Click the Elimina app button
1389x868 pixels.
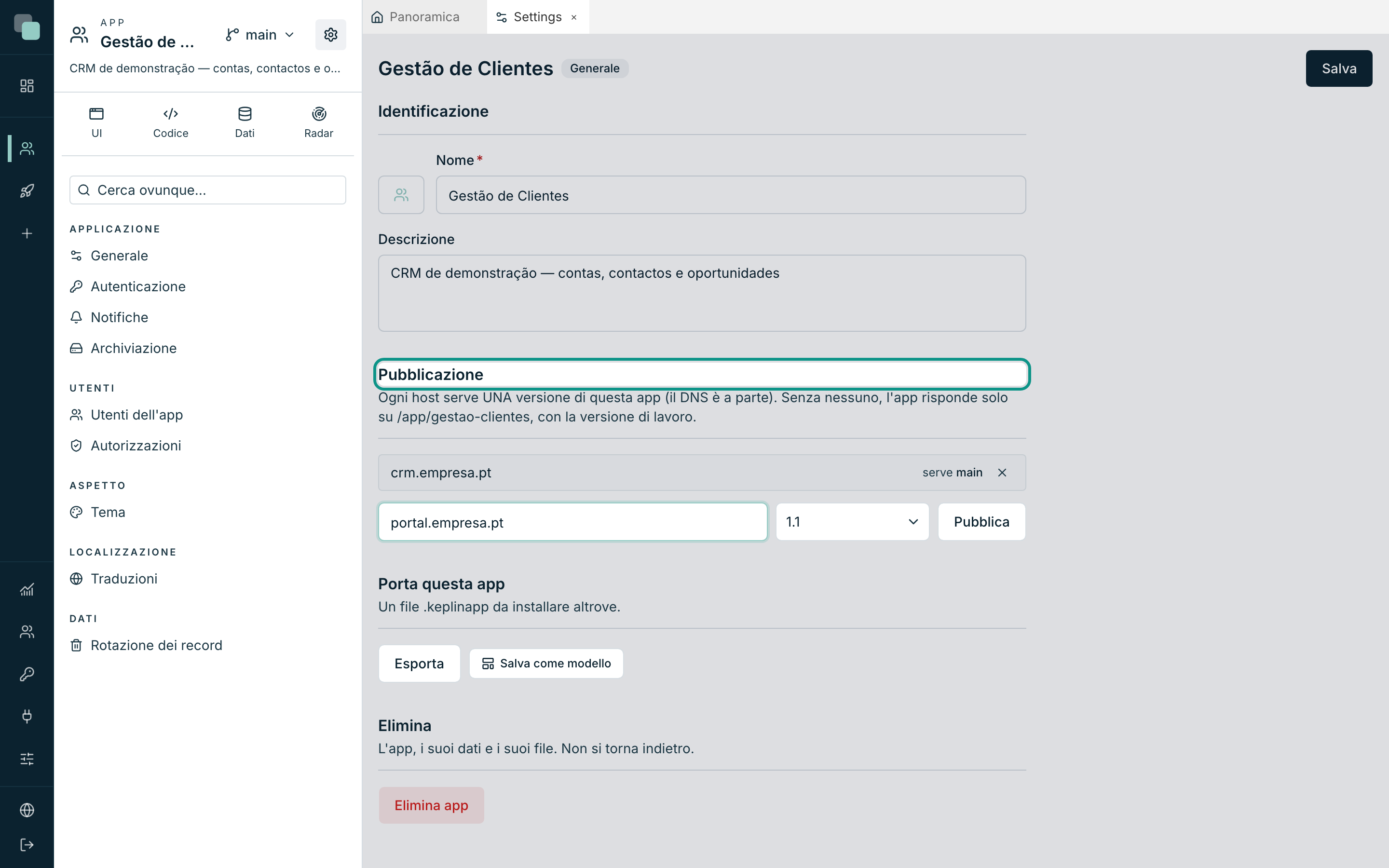pos(431,805)
